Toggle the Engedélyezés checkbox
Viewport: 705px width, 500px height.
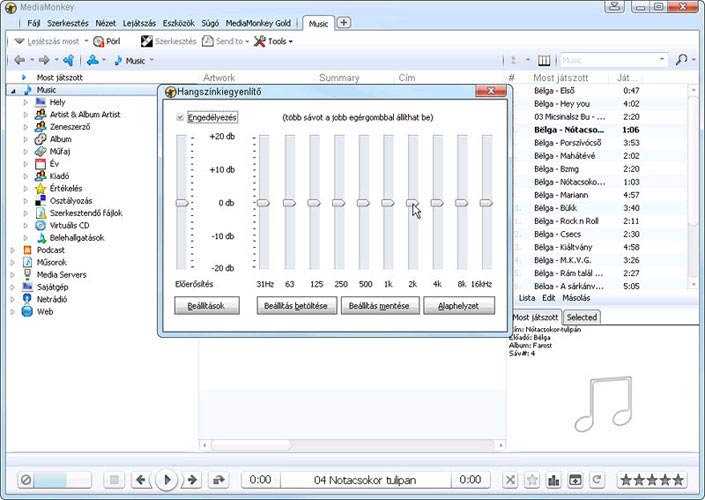click(x=180, y=118)
